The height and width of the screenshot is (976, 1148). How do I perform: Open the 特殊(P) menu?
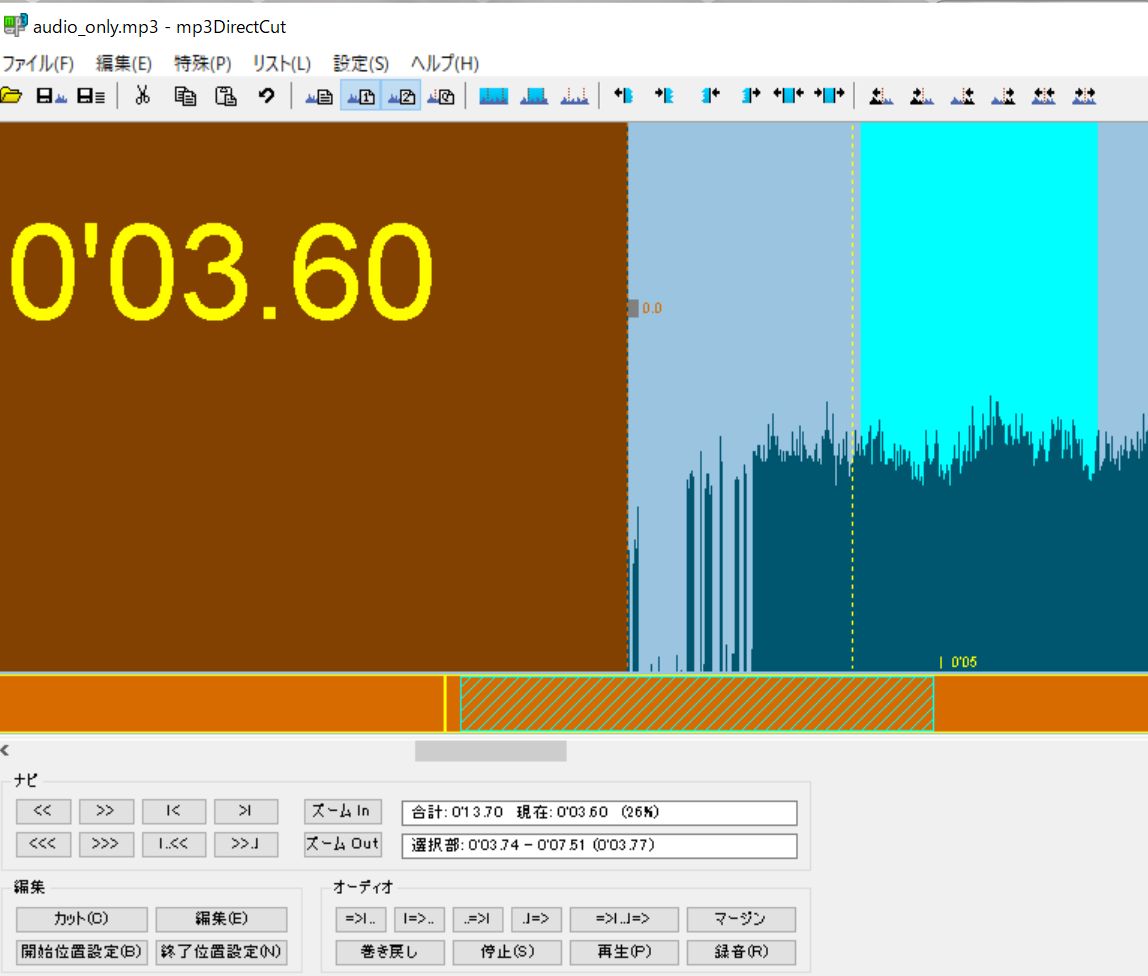(203, 63)
